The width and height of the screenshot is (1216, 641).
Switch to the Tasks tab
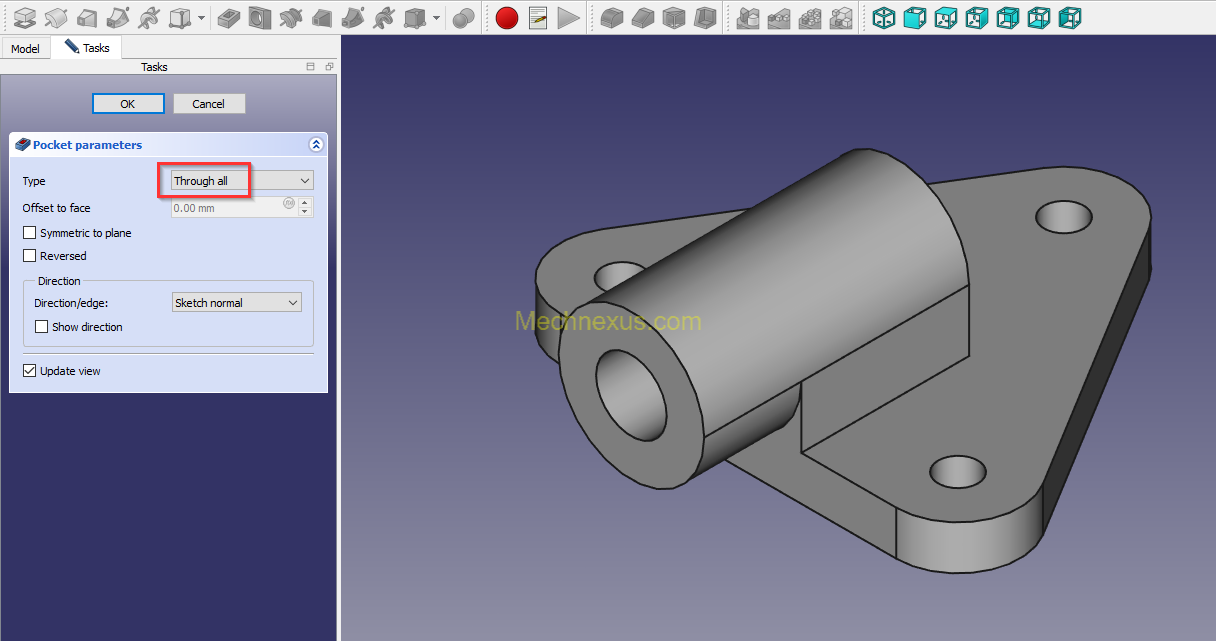[87, 47]
